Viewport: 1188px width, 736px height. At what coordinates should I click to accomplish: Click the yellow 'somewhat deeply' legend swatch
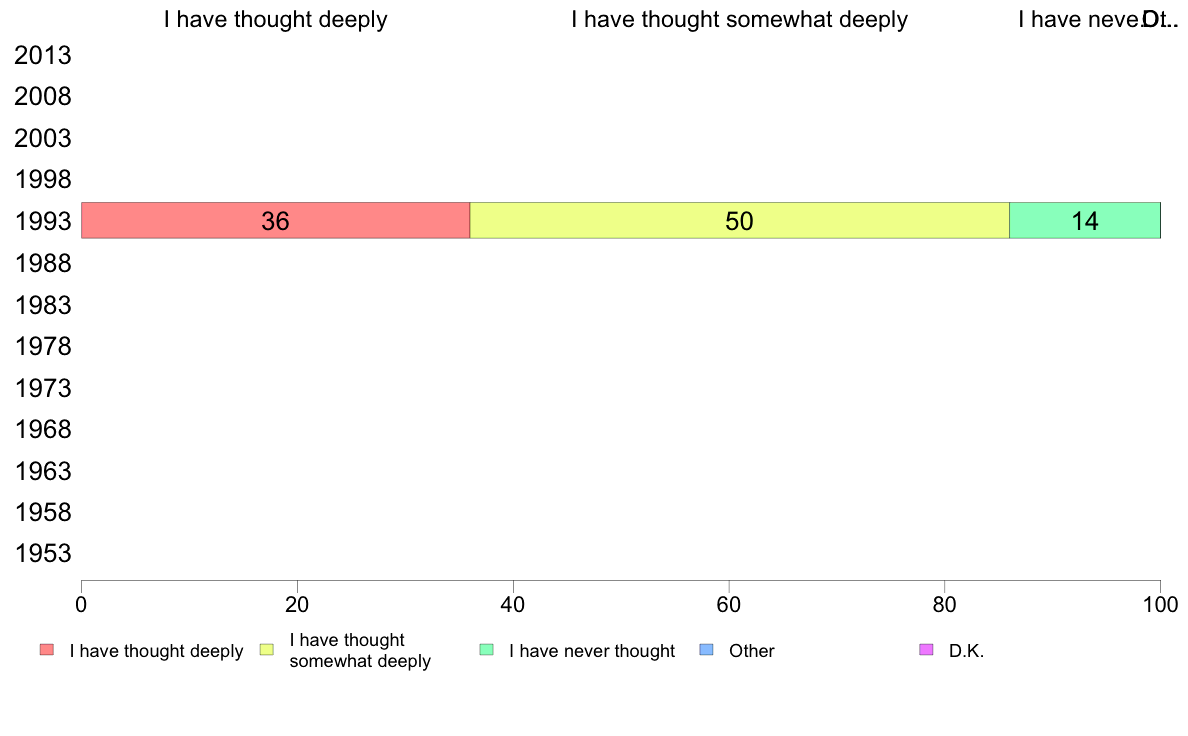[x=267, y=650]
